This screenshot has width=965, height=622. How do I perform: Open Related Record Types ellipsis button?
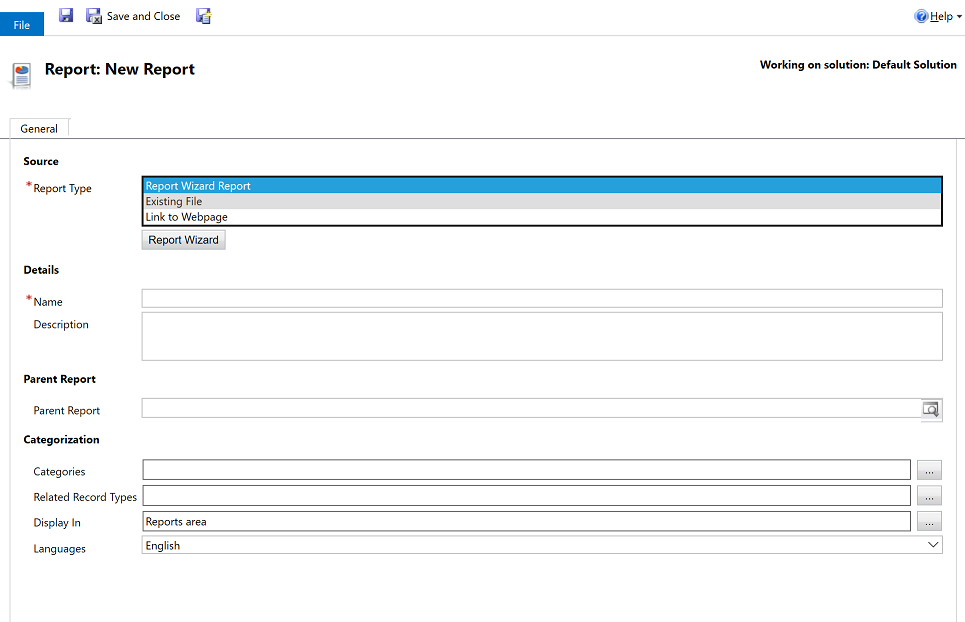tap(929, 495)
